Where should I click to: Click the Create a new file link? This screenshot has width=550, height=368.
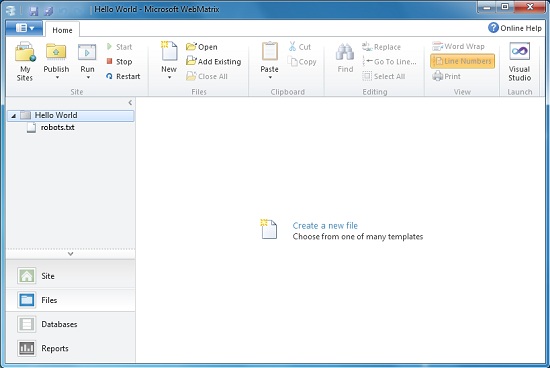point(325,226)
